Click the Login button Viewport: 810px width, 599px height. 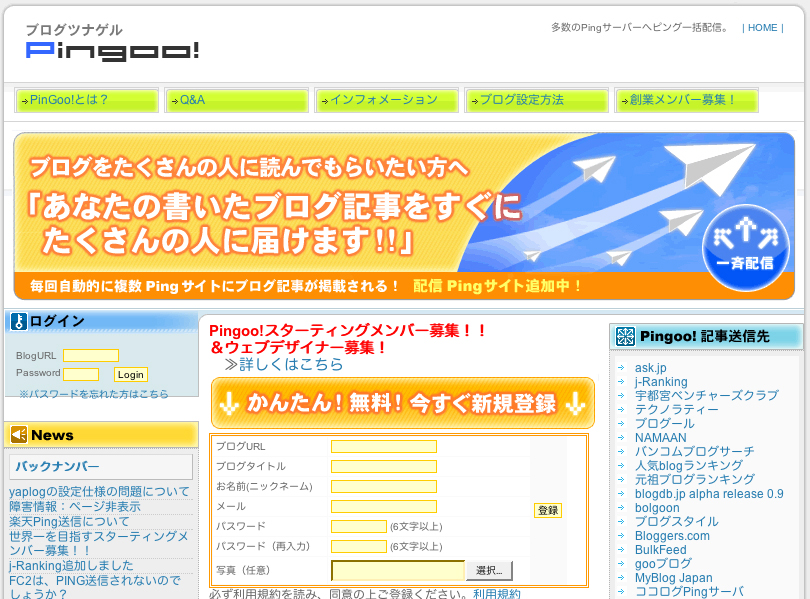(131, 374)
